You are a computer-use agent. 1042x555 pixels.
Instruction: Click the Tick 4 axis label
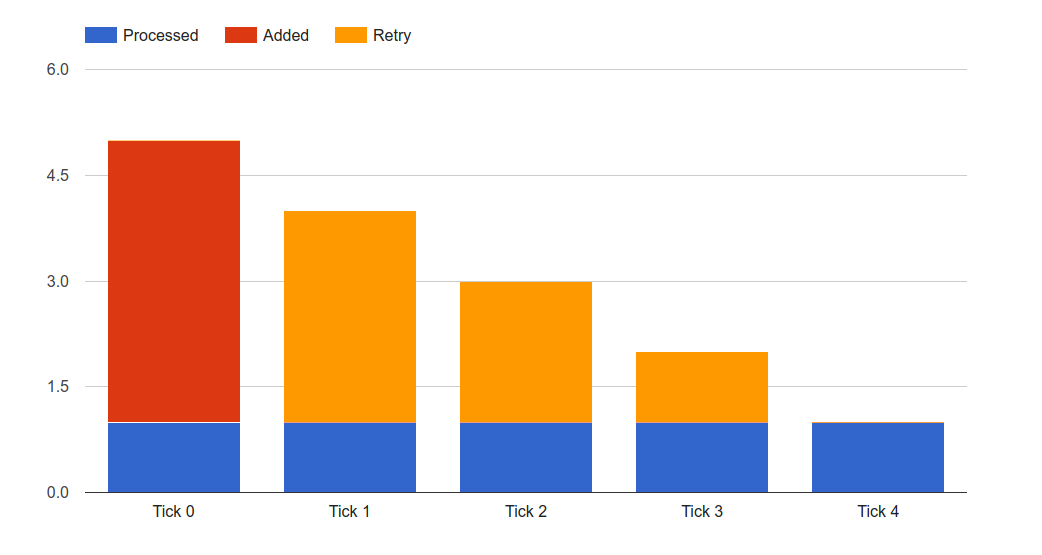878,511
